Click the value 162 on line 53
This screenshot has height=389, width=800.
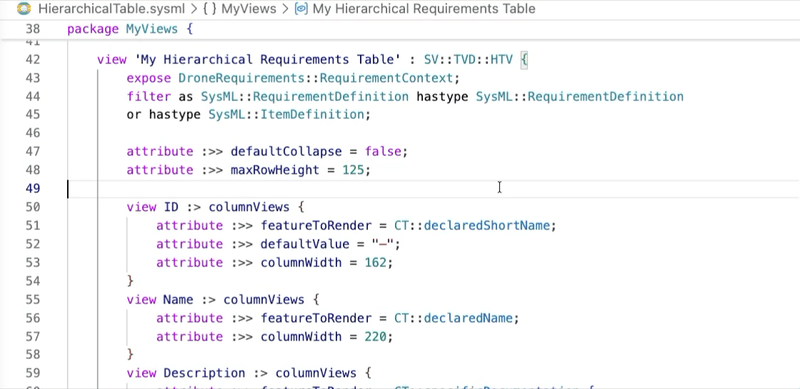[375, 262]
